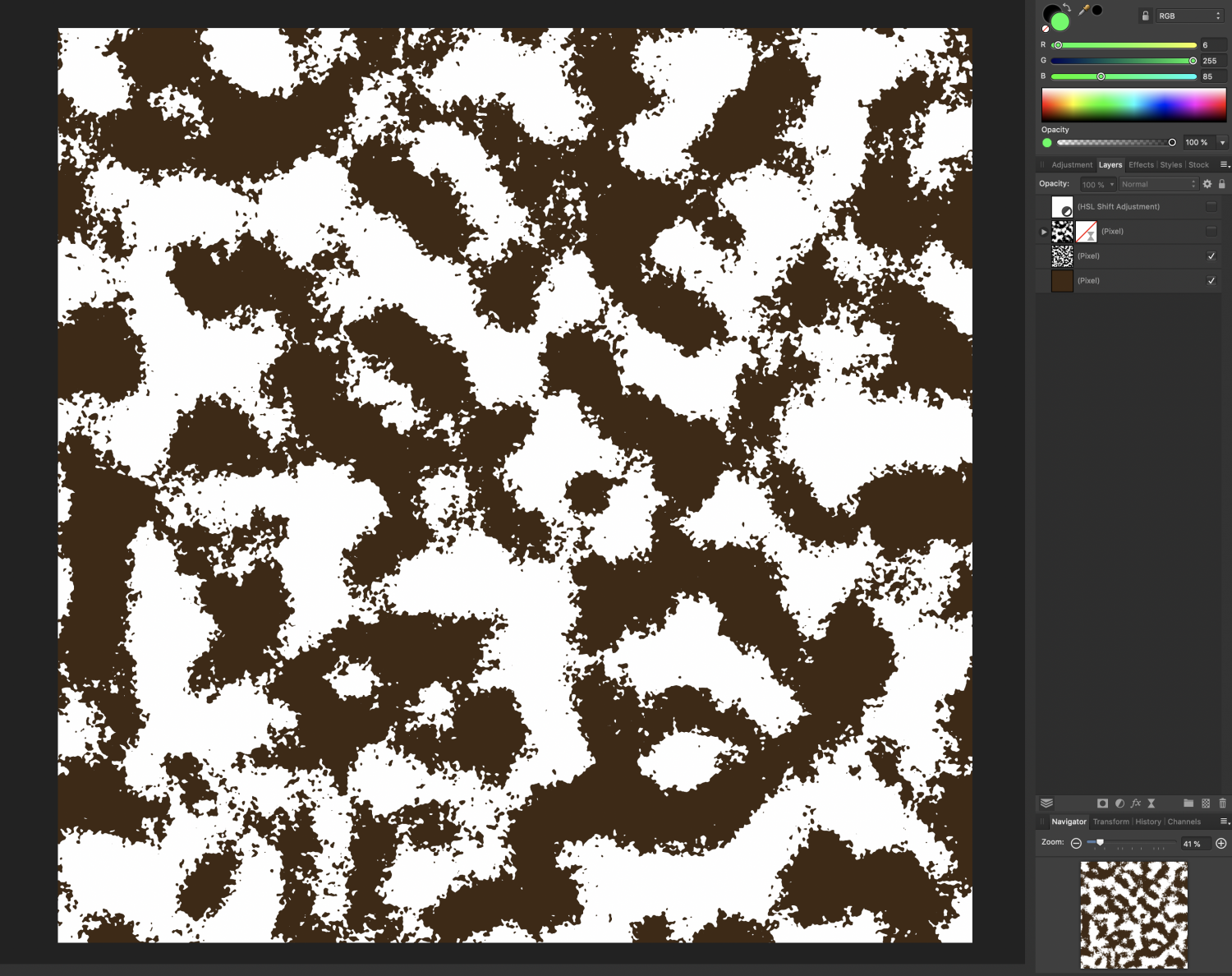
Task: Create a new group folder layer
Action: point(1188,803)
